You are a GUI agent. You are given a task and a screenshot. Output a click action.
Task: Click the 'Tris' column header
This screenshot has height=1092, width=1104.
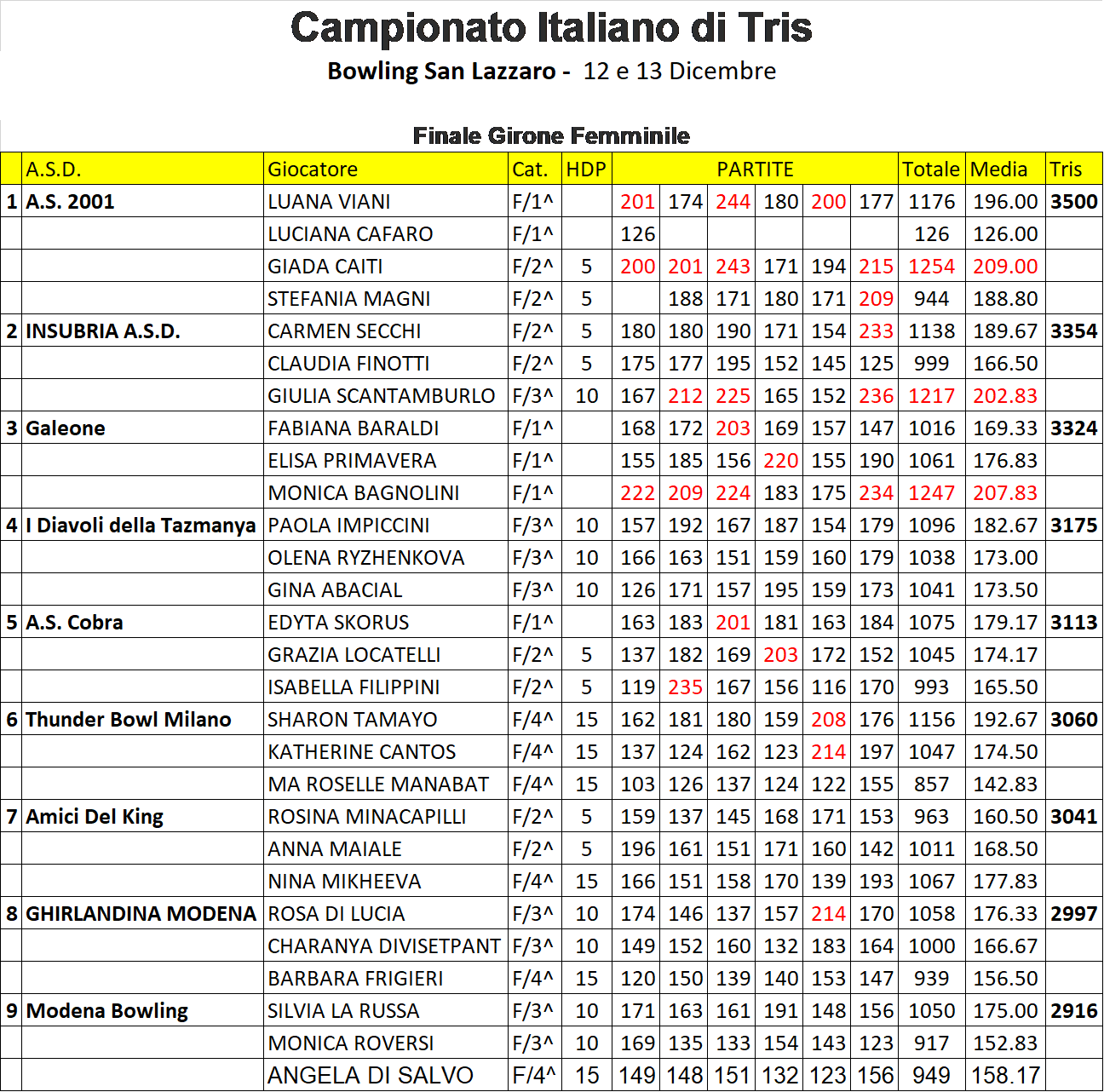click(x=1066, y=169)
